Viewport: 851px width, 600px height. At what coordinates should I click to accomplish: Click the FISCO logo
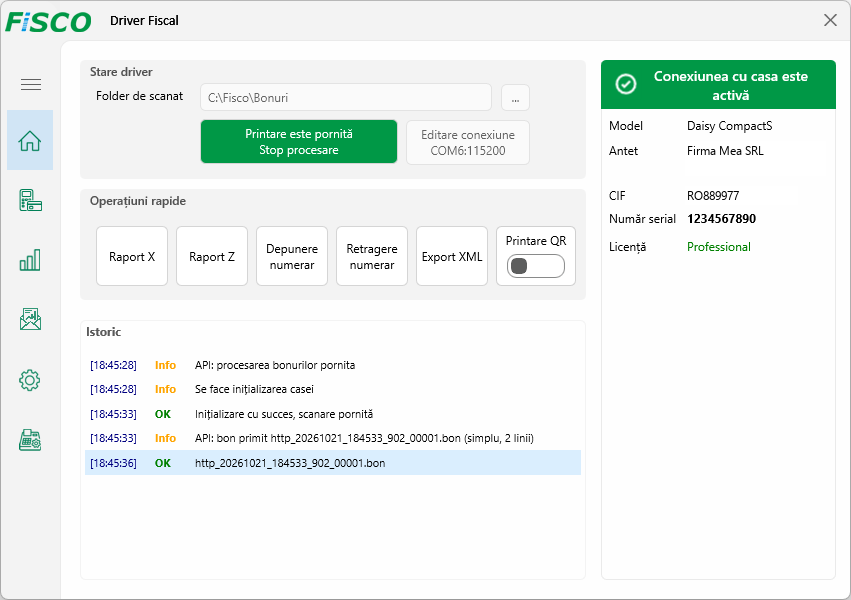point(48,22)
